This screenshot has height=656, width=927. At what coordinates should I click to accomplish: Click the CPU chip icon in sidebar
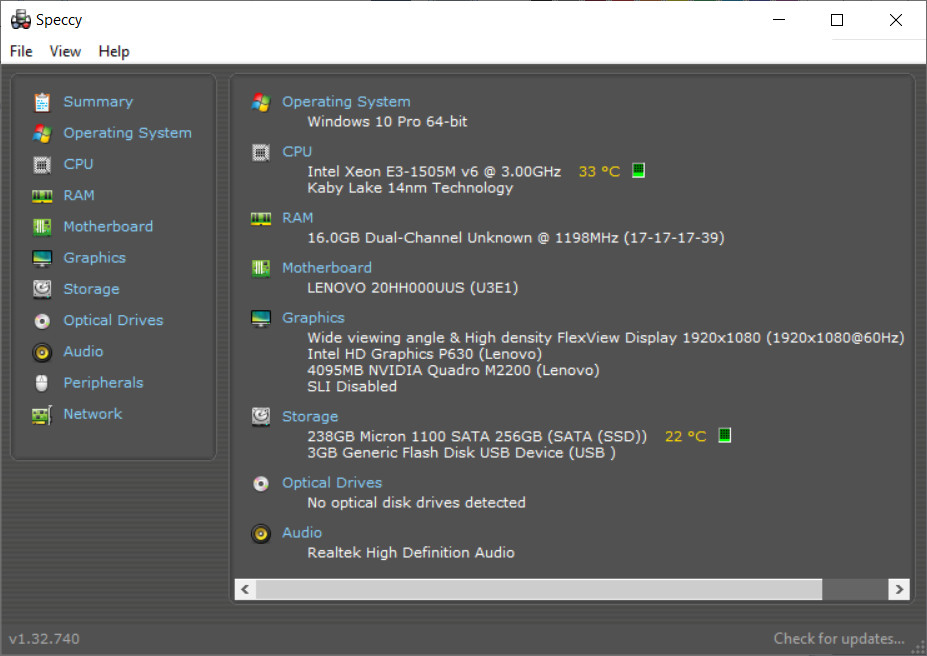[42, 165]
